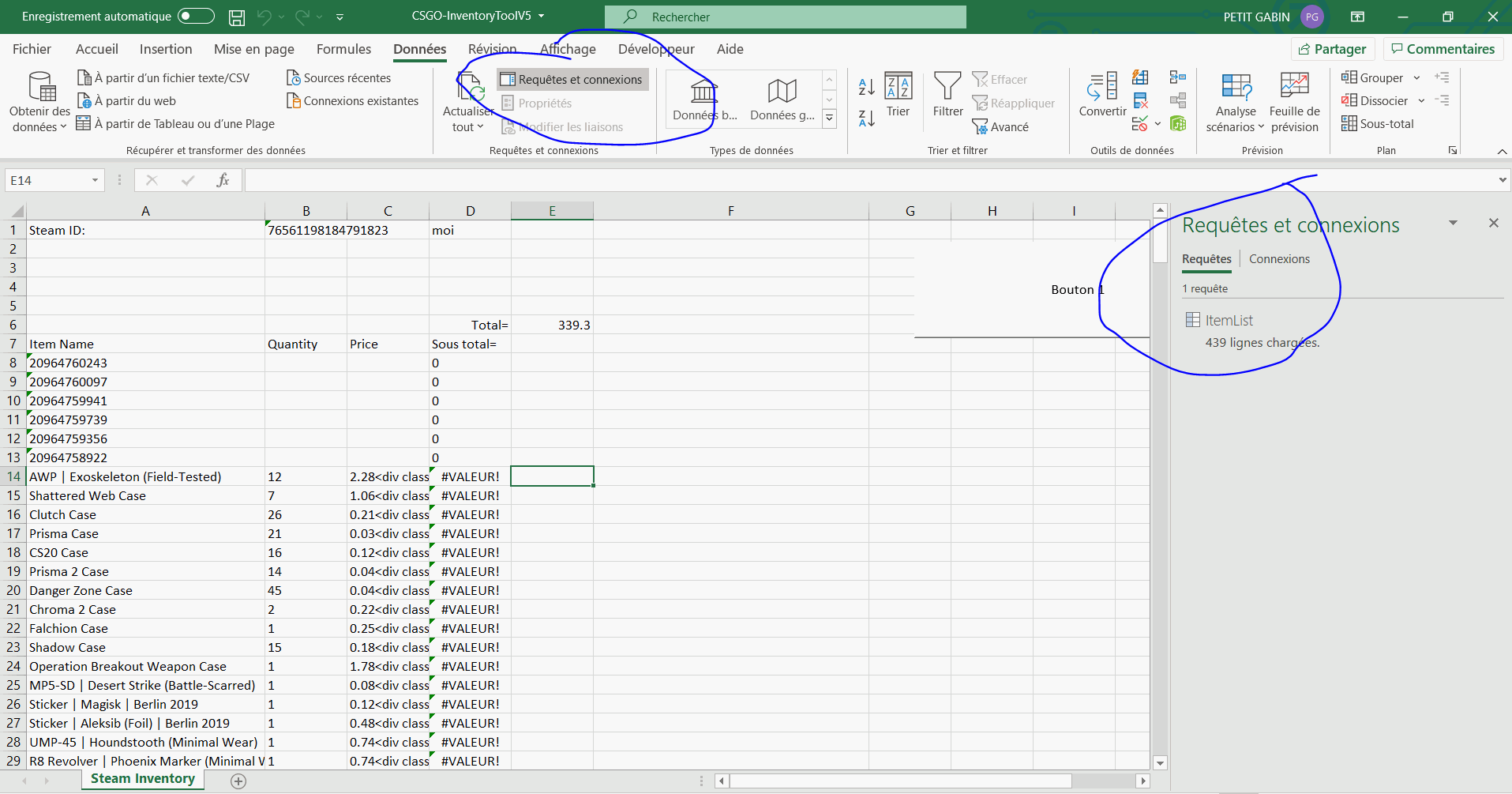Add a new sheet with plus icon
The height and width of the screenshot is (794, 1512).
click(238, 781)
